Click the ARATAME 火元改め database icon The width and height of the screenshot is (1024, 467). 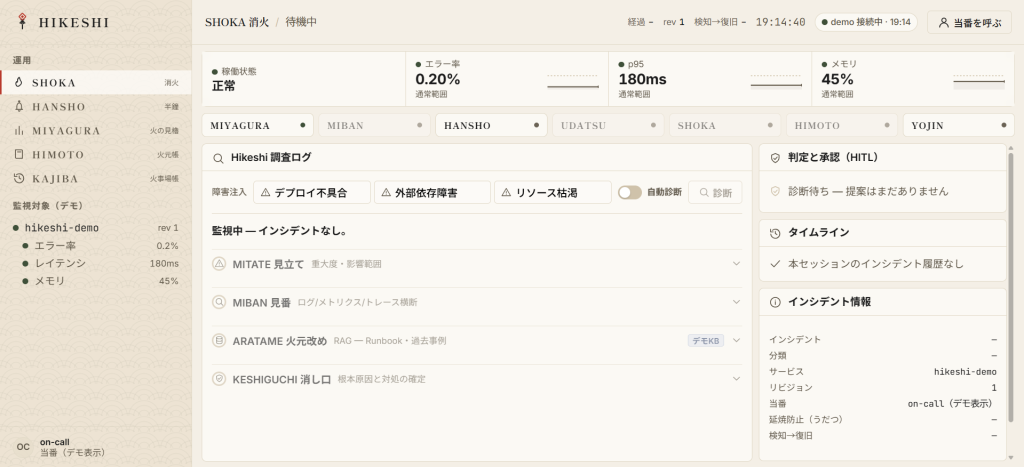[219, 340]
